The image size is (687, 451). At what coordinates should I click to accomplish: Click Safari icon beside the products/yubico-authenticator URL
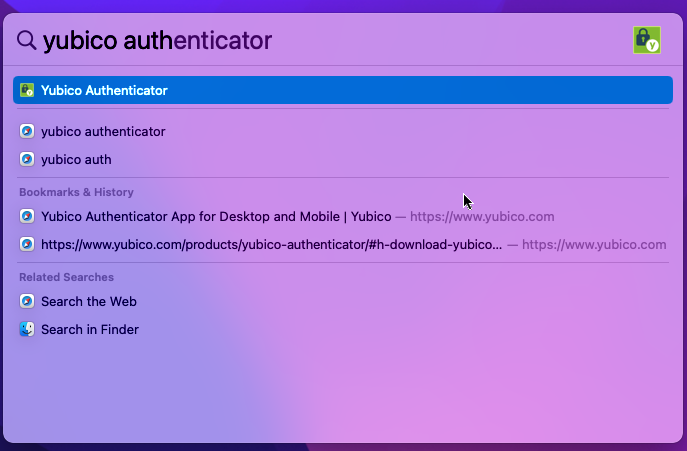[27, 244]
